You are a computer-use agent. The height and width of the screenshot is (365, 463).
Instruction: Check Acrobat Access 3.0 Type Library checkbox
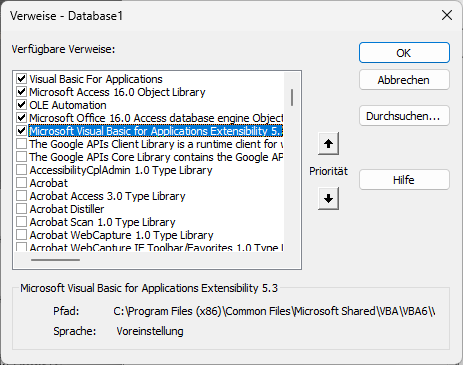click(22, 196)
